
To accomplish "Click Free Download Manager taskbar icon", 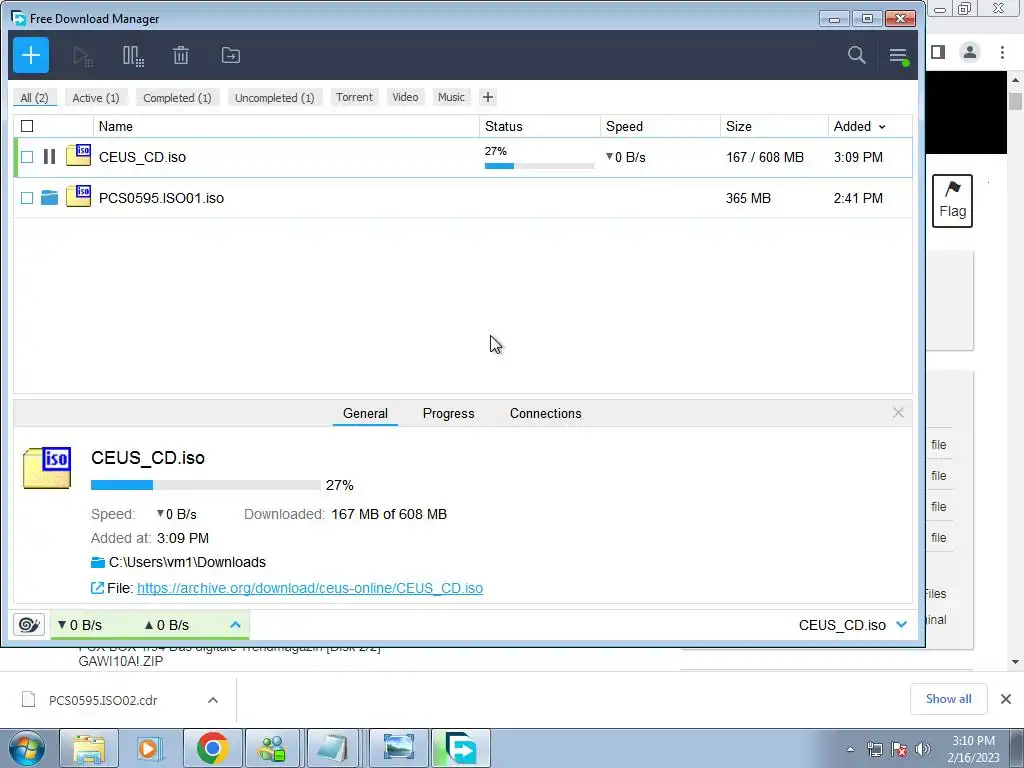I will (x=460, y=748).
